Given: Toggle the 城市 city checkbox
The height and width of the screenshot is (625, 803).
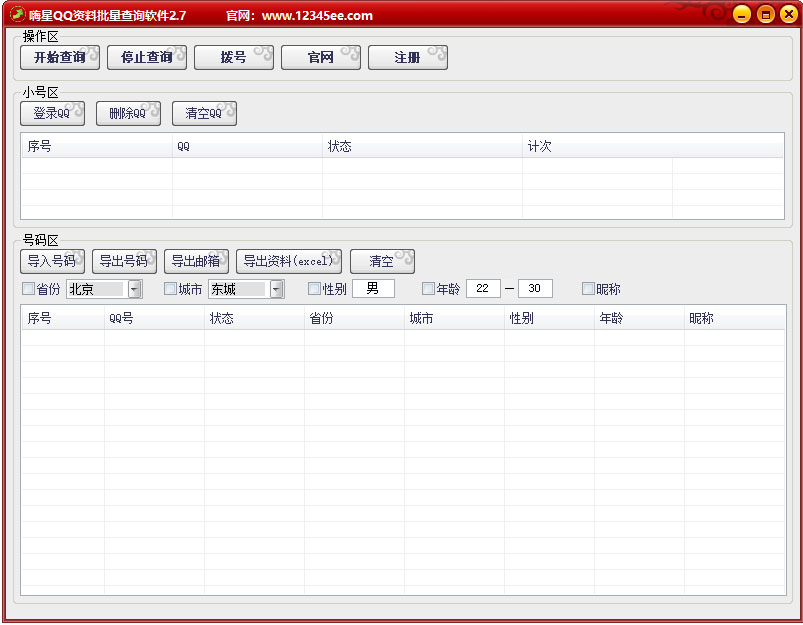Looking at the screenshot, I should (170, 289).
